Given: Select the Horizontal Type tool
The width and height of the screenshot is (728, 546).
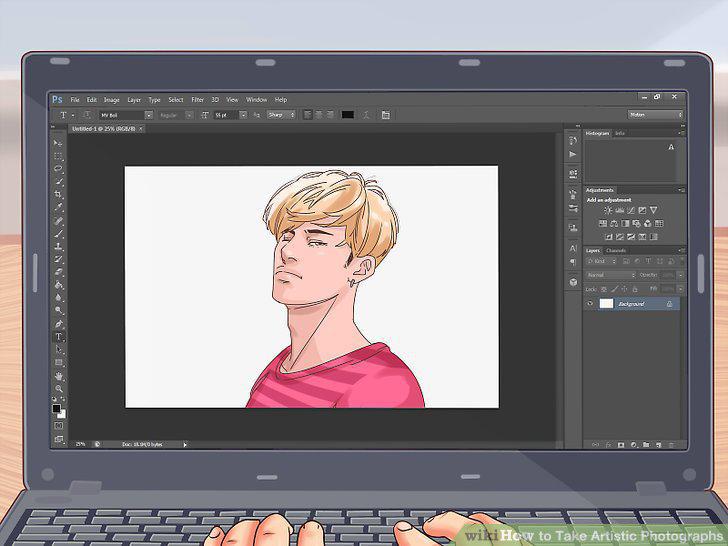Looking at the screenshot, I should [x=58, y=337].
